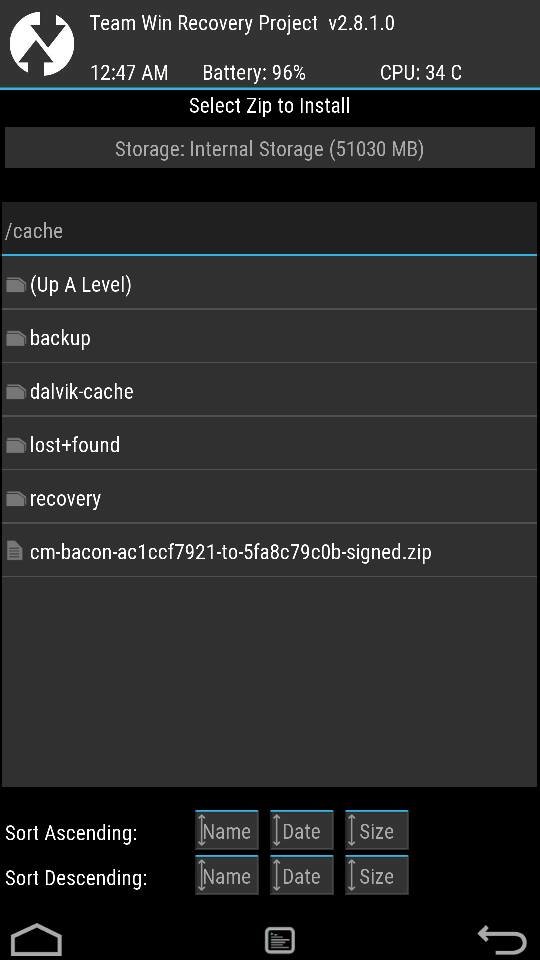Viewport: 540px width, 960px height.
Task: Tap the /cache path header
Action: pyautogui.click(x=269, y=230)
